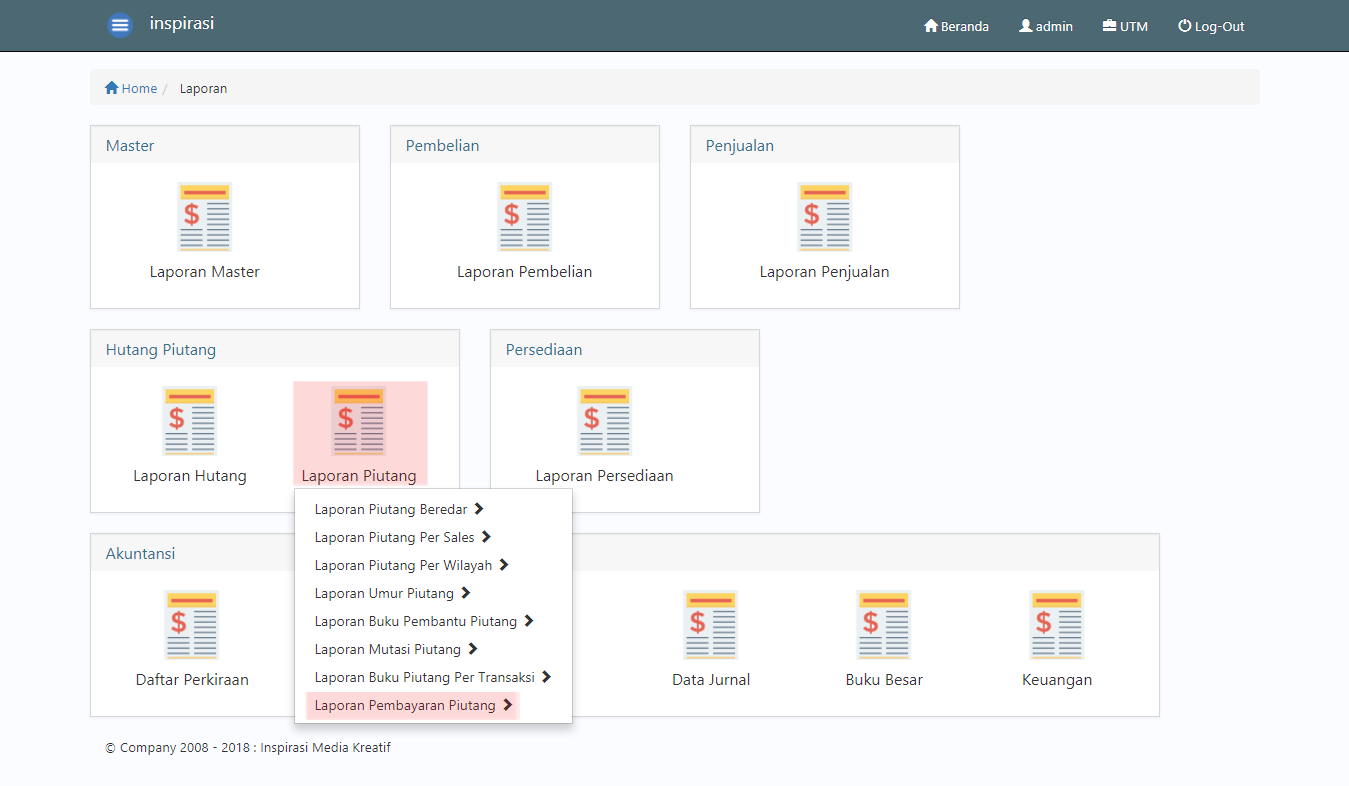Click the Master panel heading
The width and height of the screenshot is (1349, 786).
[130, 146]
